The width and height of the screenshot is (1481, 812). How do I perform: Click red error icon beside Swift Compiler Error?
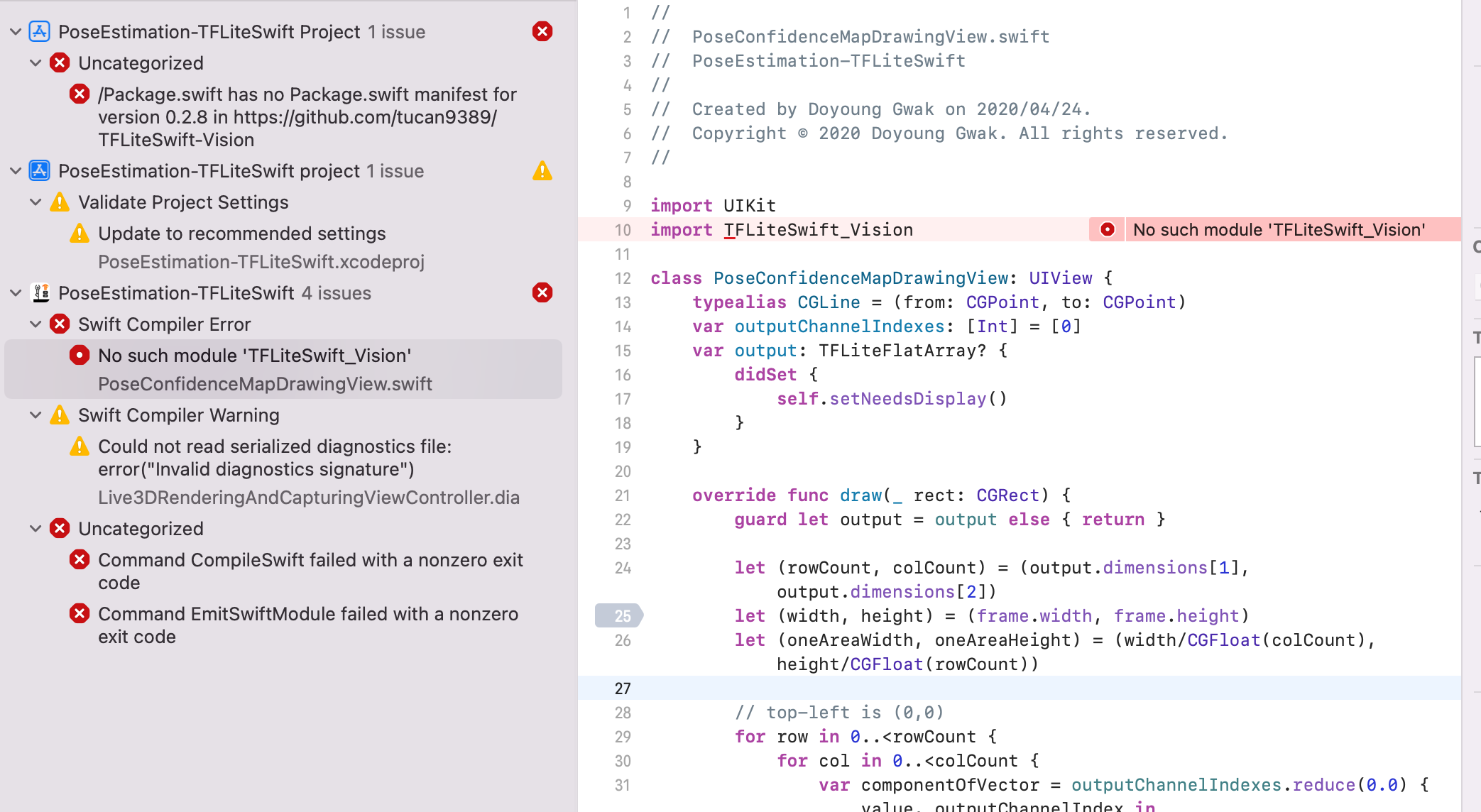(60, 324)
